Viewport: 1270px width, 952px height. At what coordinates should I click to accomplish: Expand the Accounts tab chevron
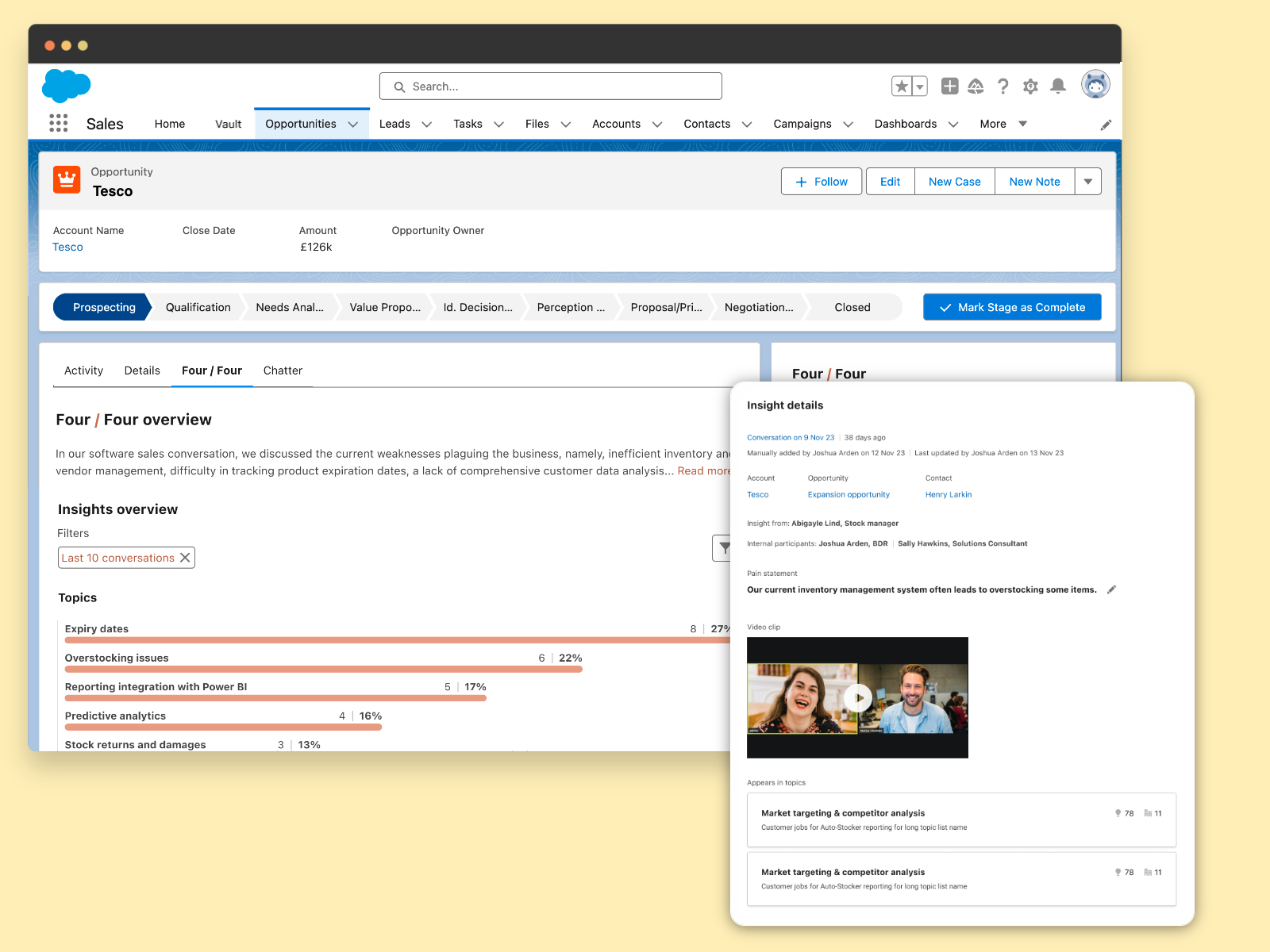pyautogui.click(x=657, y=125)
